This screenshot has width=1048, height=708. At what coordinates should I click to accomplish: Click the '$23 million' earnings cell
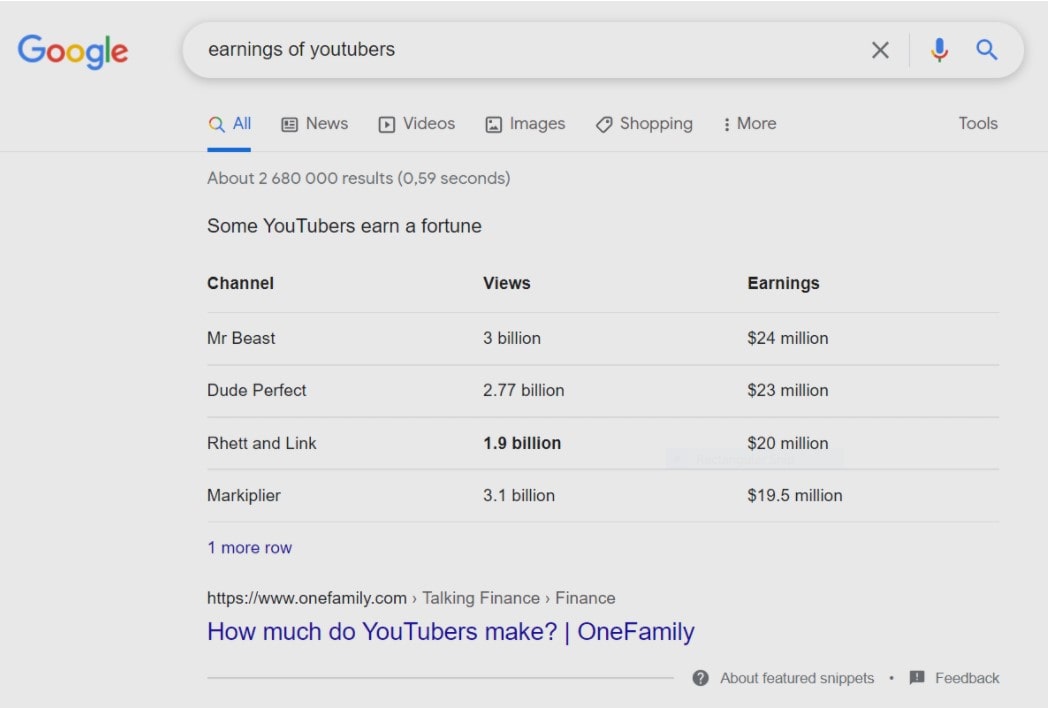[x=787, y=390]
